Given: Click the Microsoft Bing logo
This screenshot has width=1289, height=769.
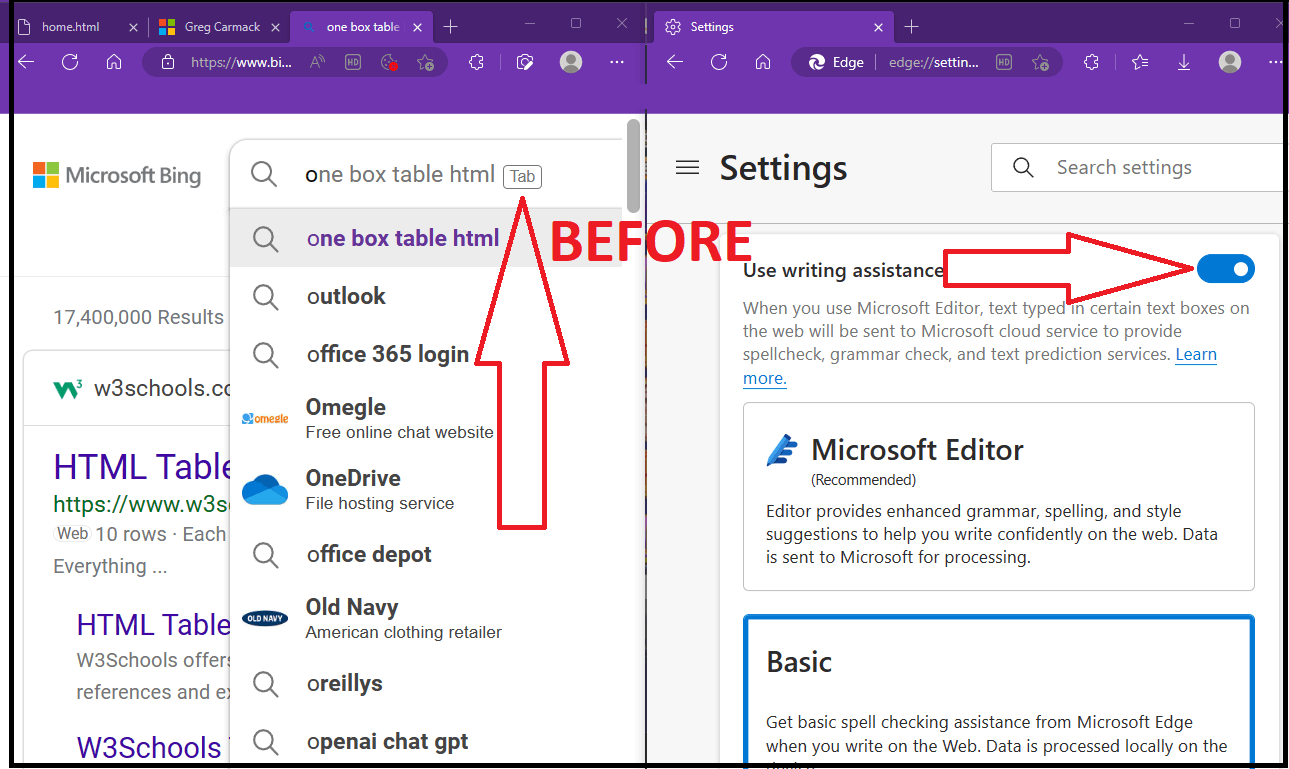Looking at the screenshot, I should point(116,175).
